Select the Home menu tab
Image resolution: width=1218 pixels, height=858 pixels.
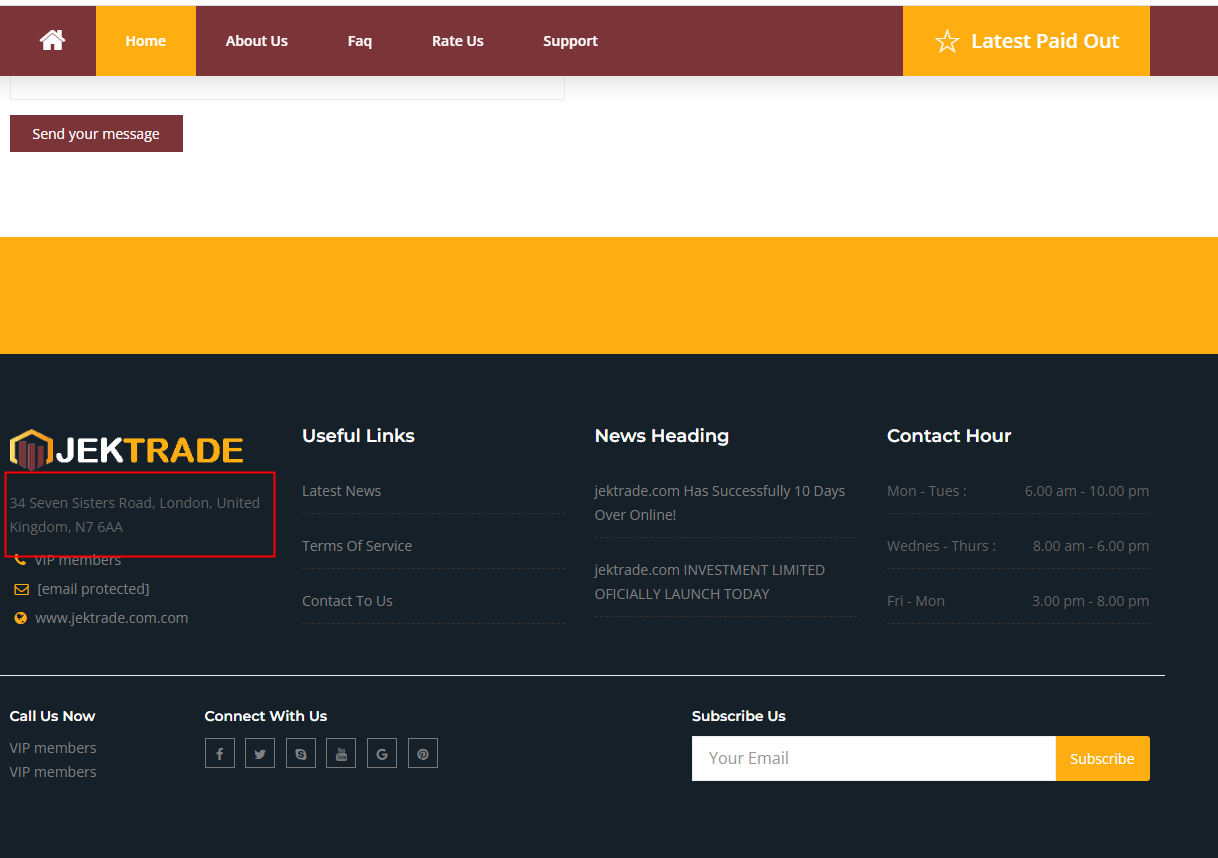pyautogui.click(x=146, y=41)
